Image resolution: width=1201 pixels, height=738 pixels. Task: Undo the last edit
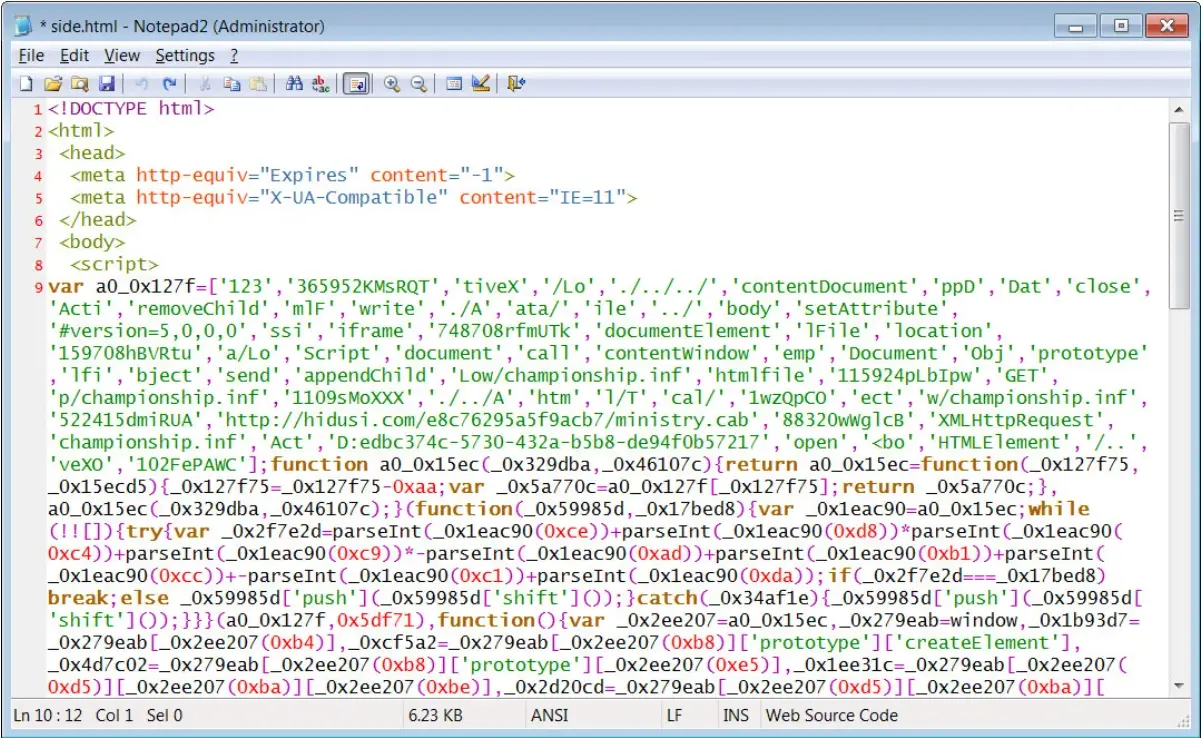[x=142, y=84]
